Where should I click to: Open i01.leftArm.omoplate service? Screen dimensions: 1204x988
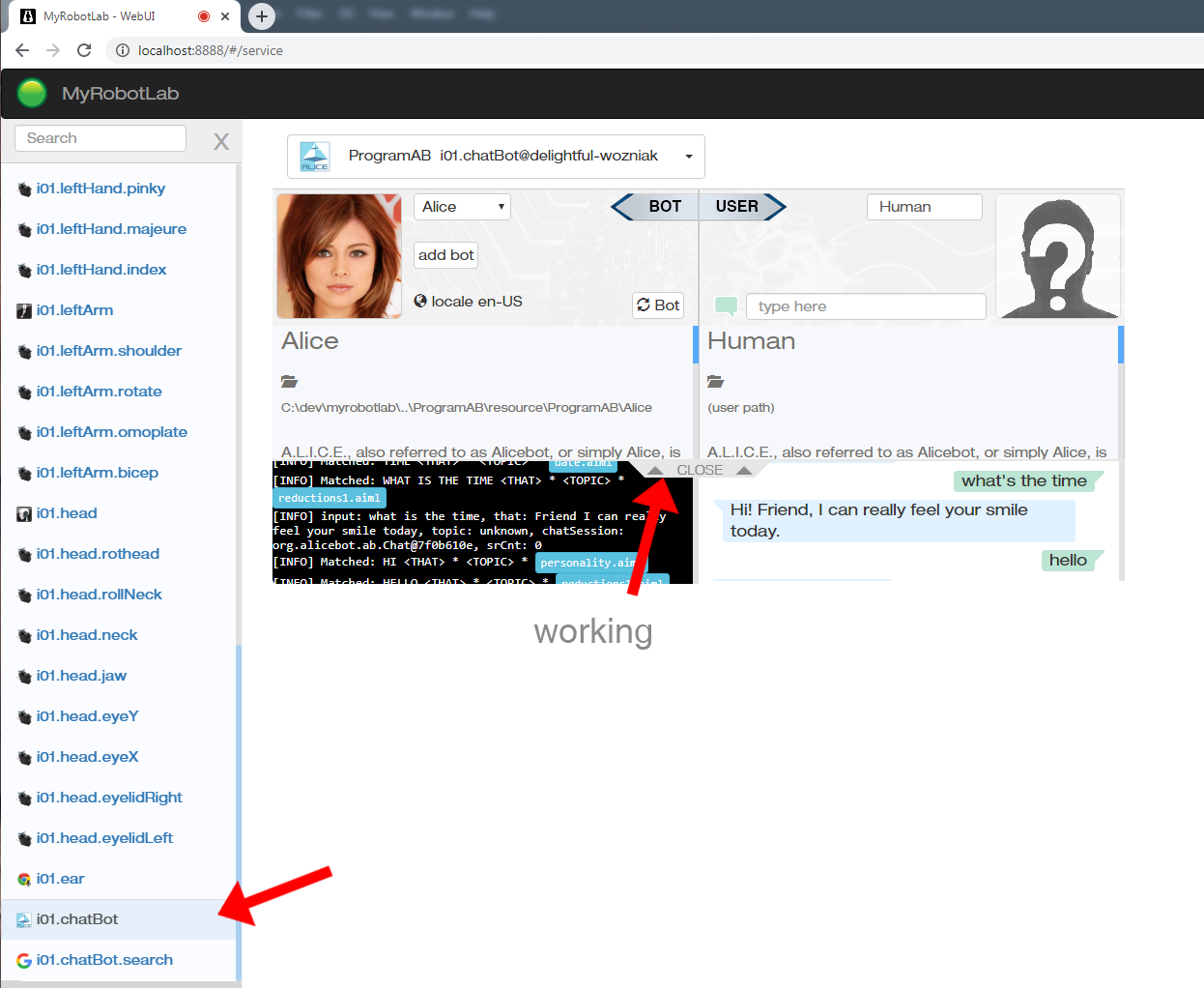point(112,432)
